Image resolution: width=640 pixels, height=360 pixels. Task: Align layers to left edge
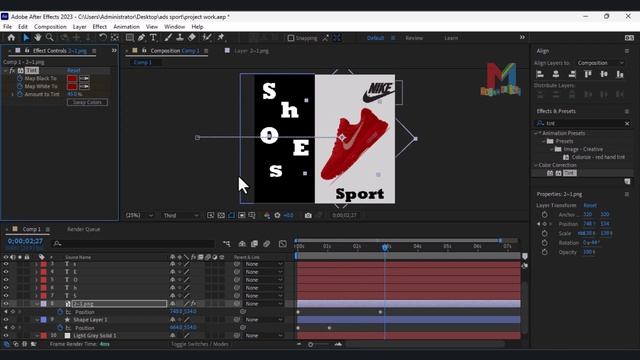tap(540, 74)
